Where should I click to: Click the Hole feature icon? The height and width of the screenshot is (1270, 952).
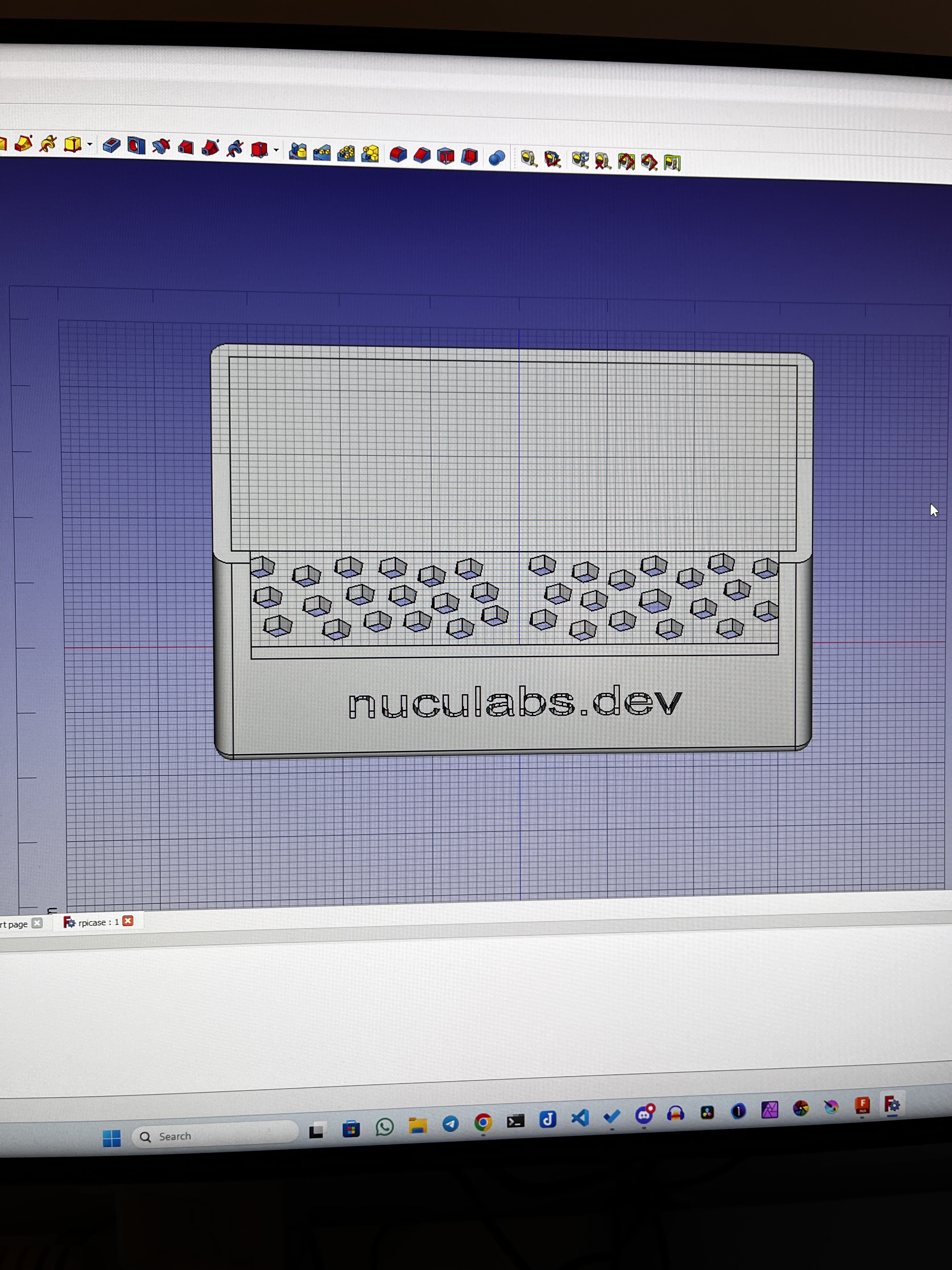click(136, 146)
